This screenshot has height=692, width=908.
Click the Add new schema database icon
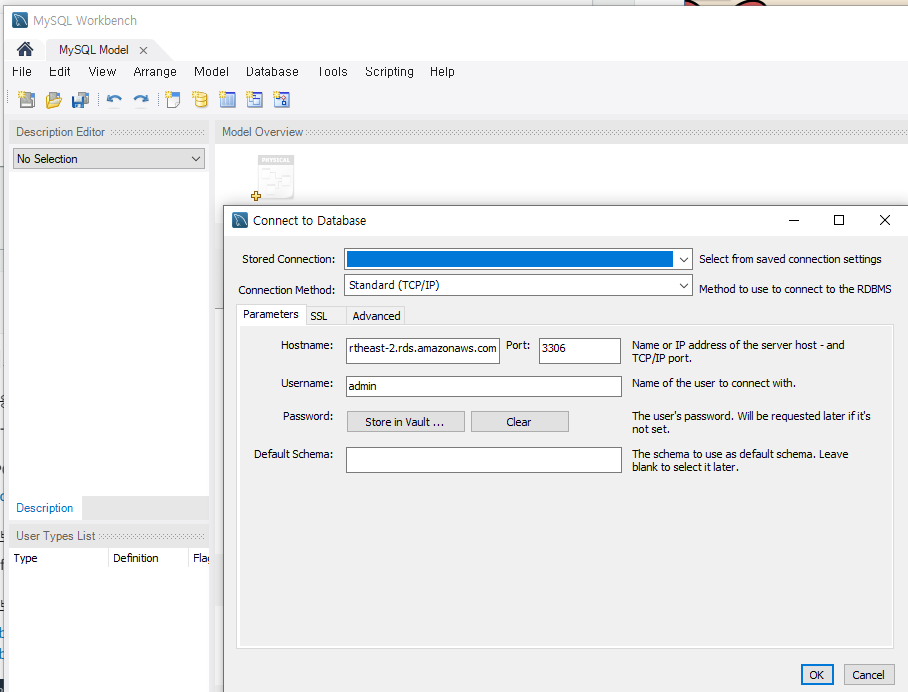200,100
